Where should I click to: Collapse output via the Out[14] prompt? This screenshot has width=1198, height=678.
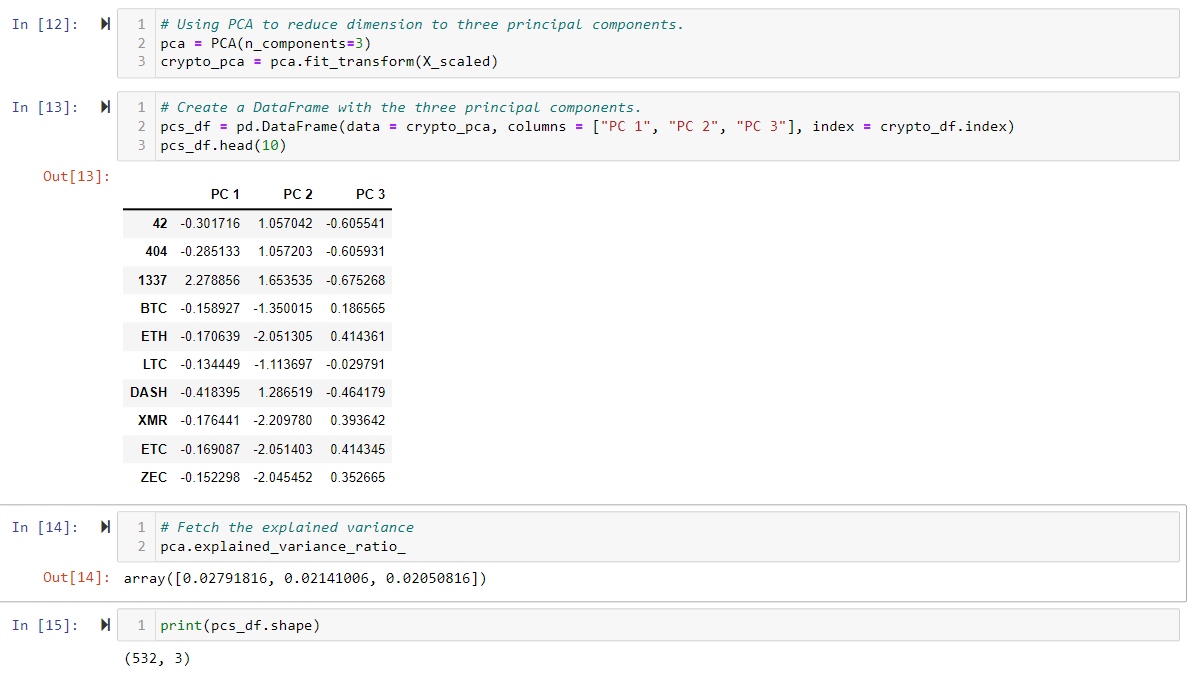pos(76,578)
